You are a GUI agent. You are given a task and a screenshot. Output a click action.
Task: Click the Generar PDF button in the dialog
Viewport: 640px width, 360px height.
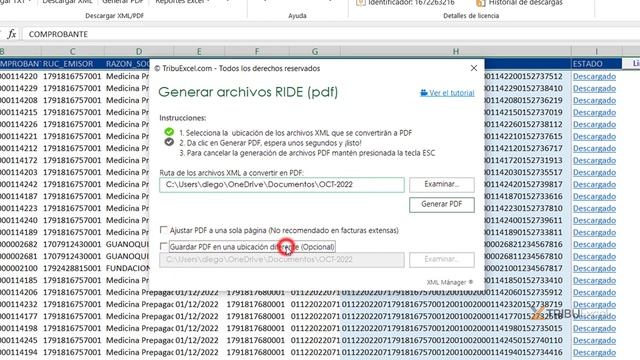coord(442,204)
